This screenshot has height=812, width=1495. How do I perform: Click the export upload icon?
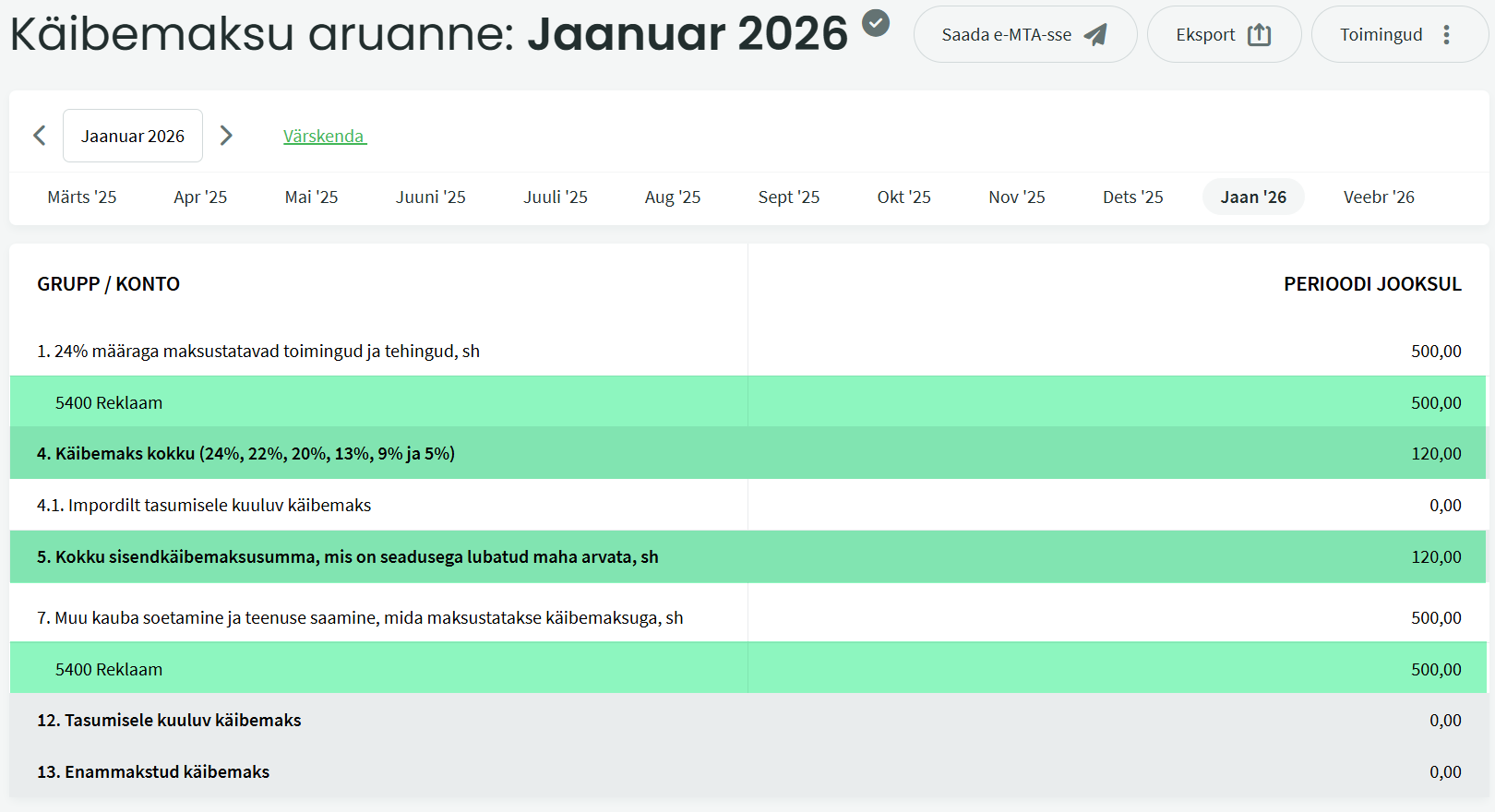point(1259,35)
